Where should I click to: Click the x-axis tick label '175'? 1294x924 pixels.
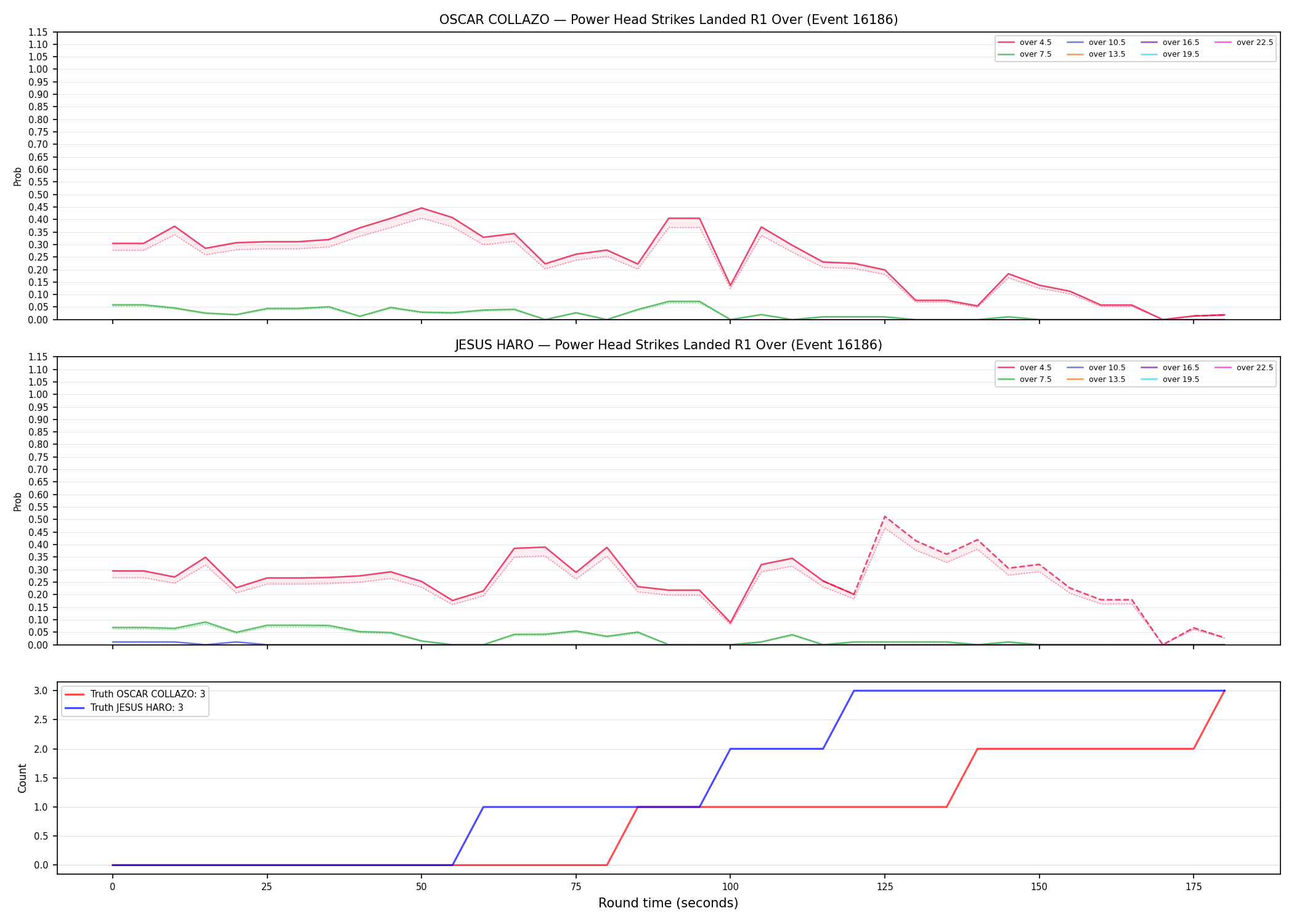pos(1194,887)
